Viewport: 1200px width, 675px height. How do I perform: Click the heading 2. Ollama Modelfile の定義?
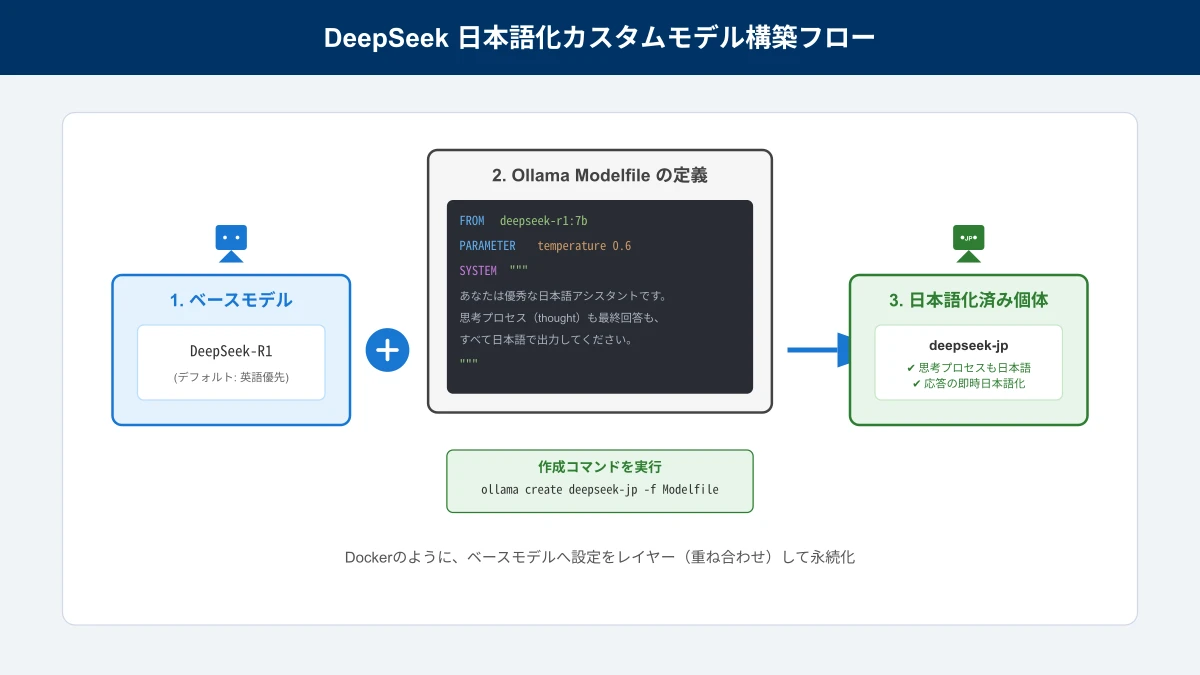(x=600, y=175)
